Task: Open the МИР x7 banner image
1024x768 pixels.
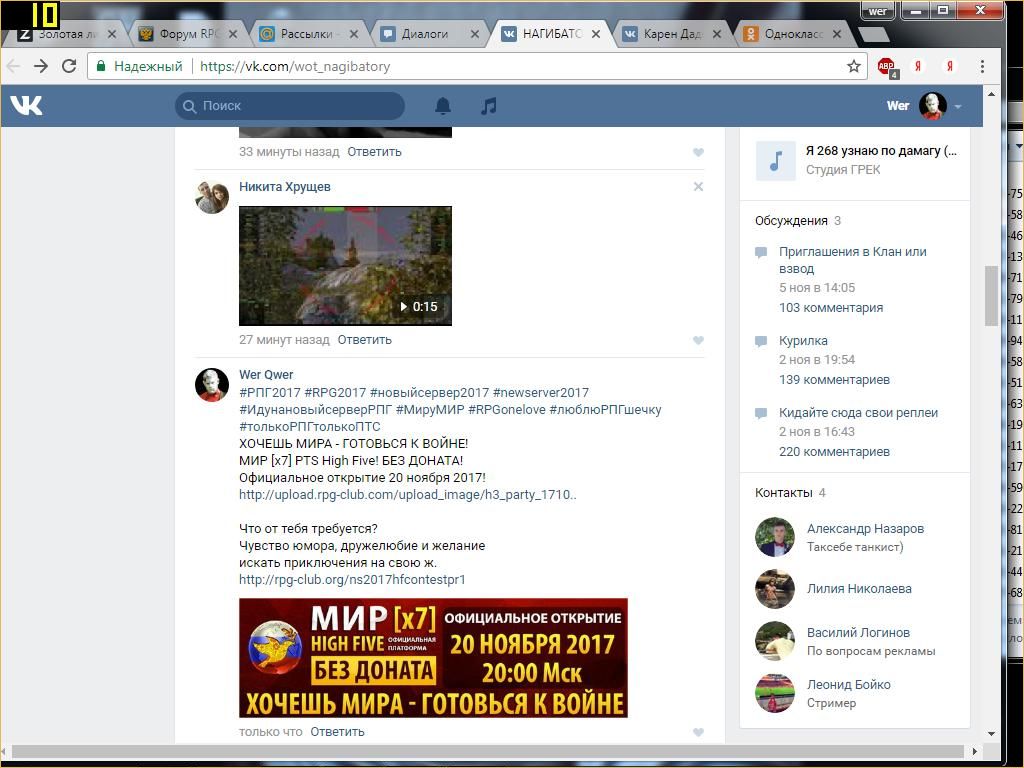Action: pos(433,658)
